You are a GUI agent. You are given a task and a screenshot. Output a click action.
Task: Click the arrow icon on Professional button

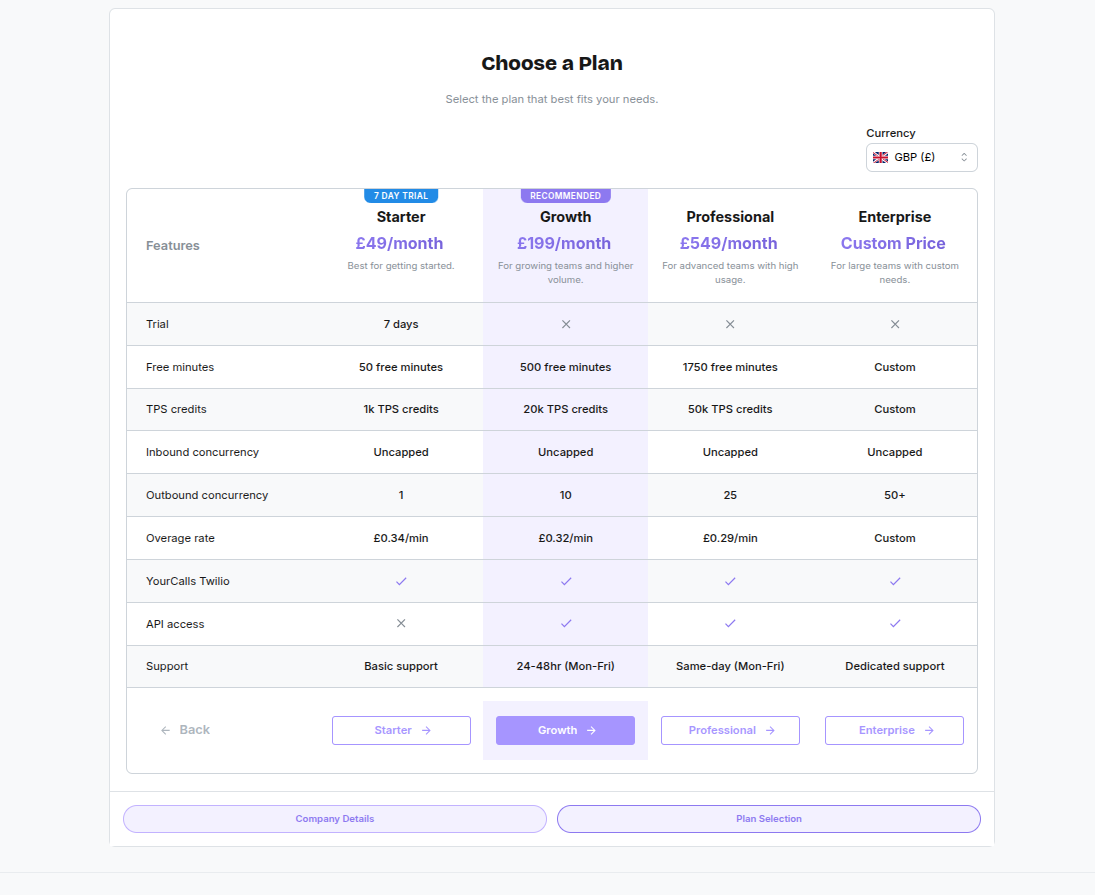click(770, 730)
